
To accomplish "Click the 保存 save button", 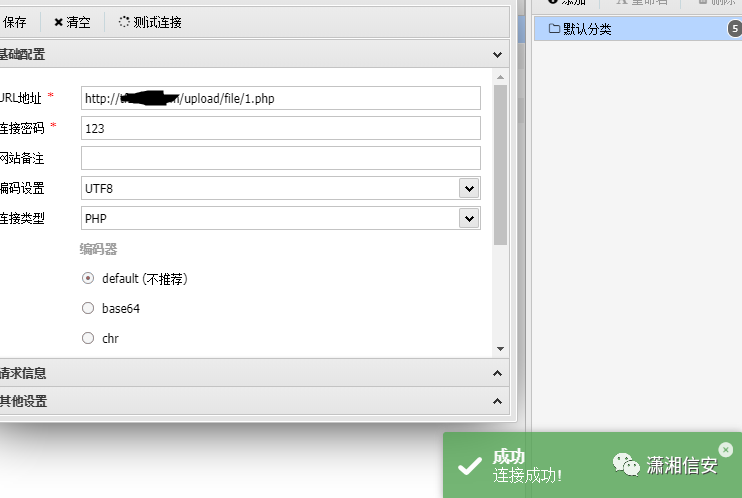I will pos(14,22).
